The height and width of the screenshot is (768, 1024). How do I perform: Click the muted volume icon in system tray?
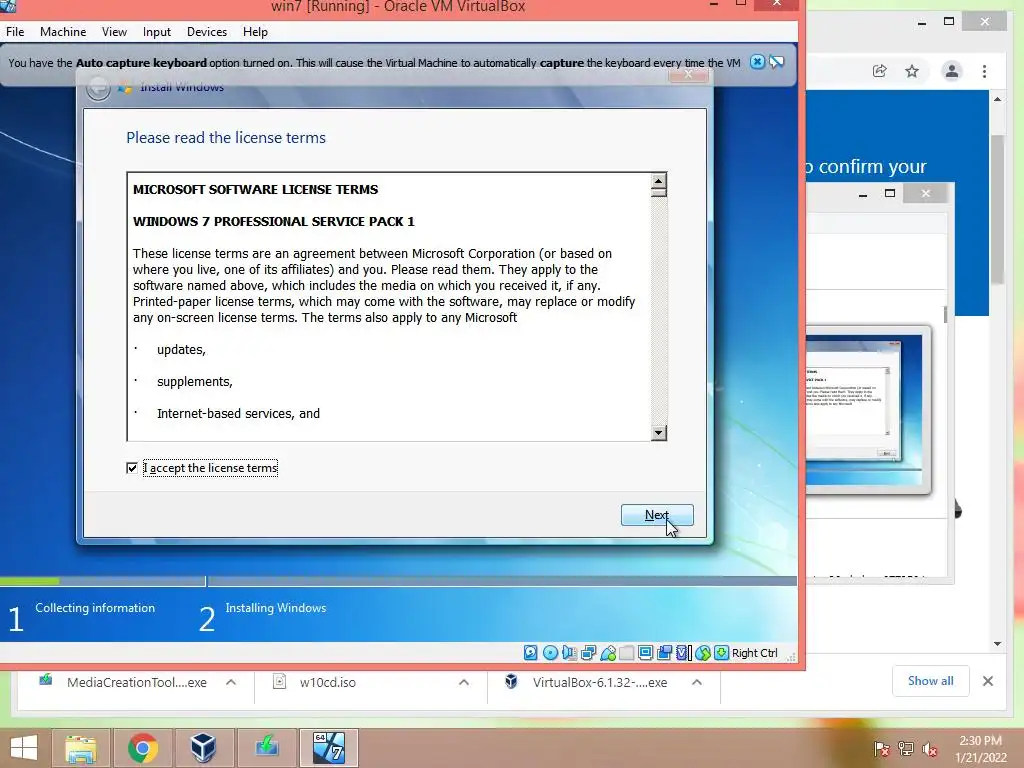point(930,749)
